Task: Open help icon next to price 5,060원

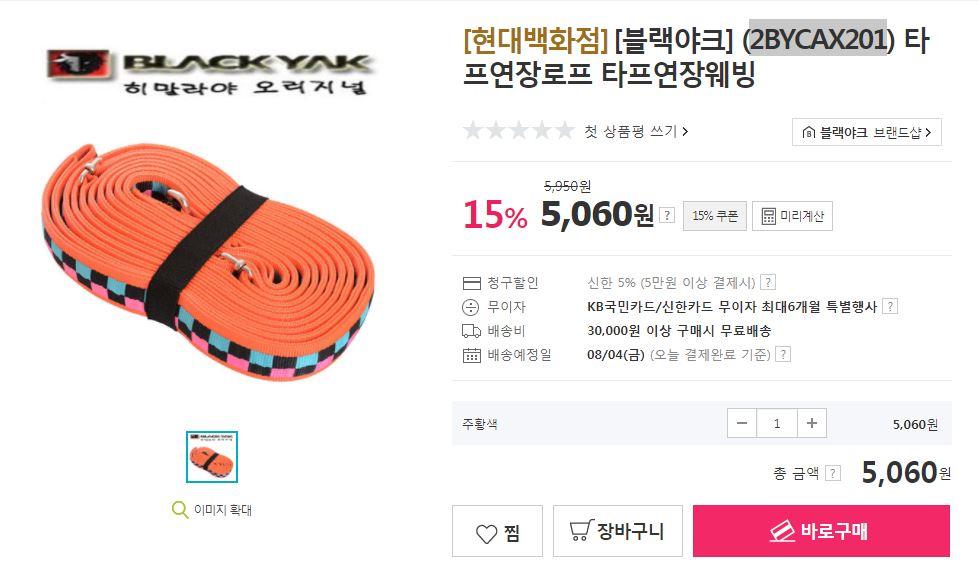Action: point(667,215)
